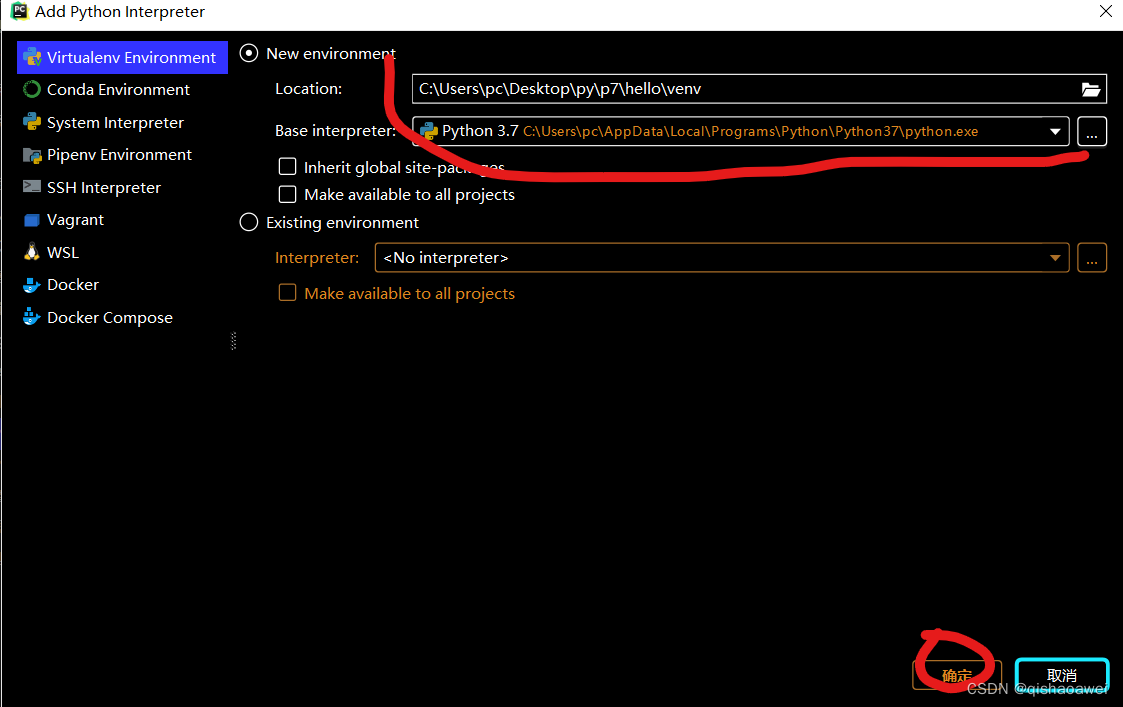This screenshot has width=1123, height=707.
Task: Check Make available to all projects under Existing environment
Action: coord(287,293)
